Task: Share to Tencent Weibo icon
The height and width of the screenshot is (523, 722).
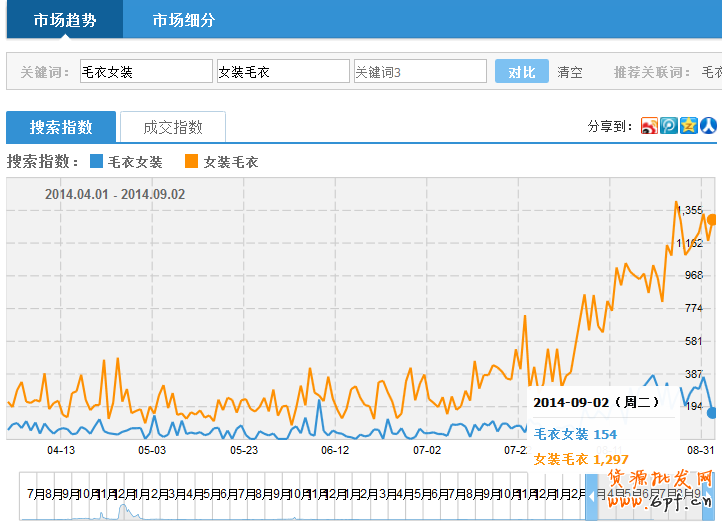Action: 669,126
